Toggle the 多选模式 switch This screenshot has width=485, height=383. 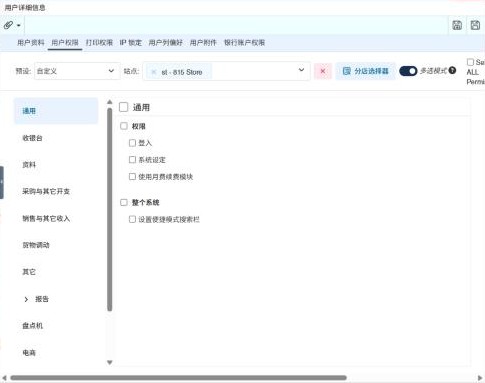tap(408, 71)
